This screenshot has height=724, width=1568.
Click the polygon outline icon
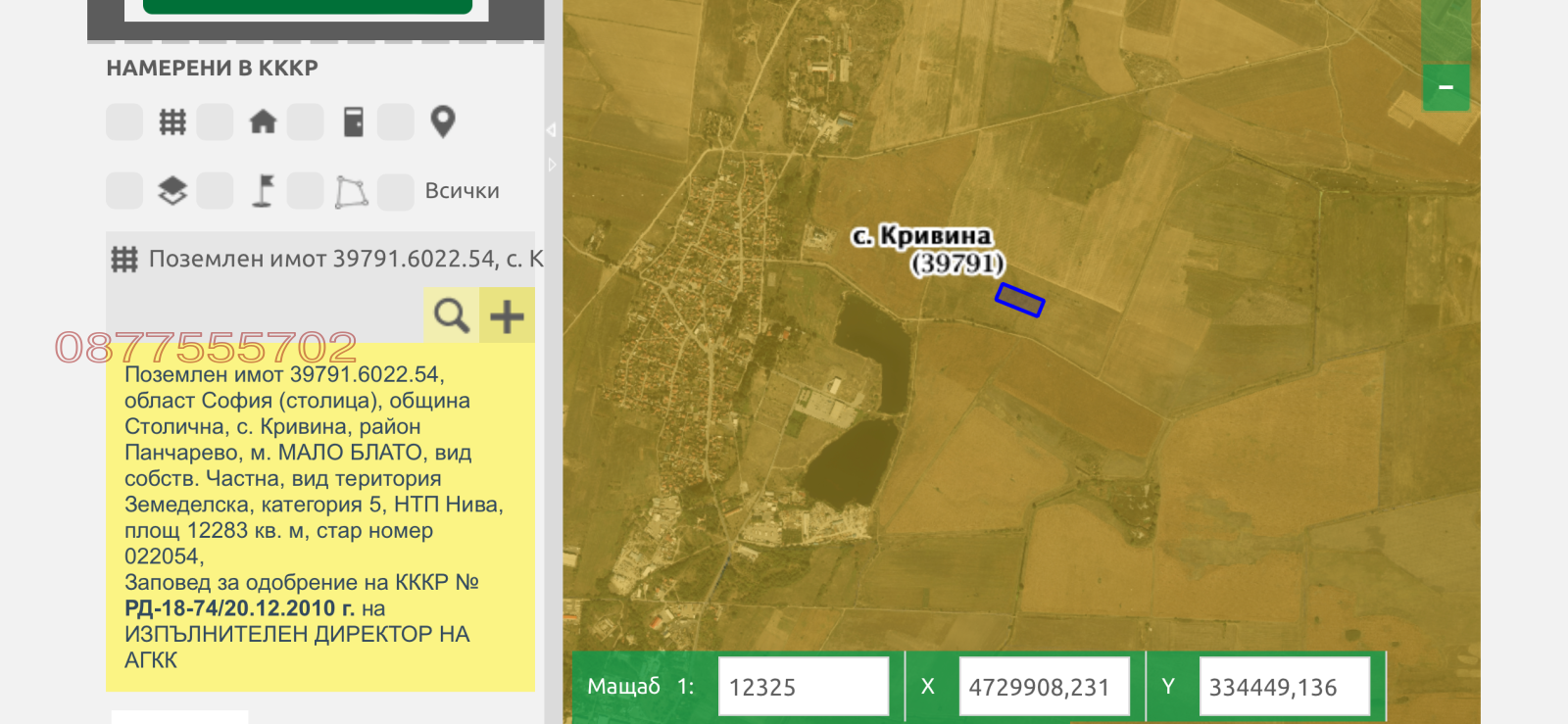(x=351, y=192)
